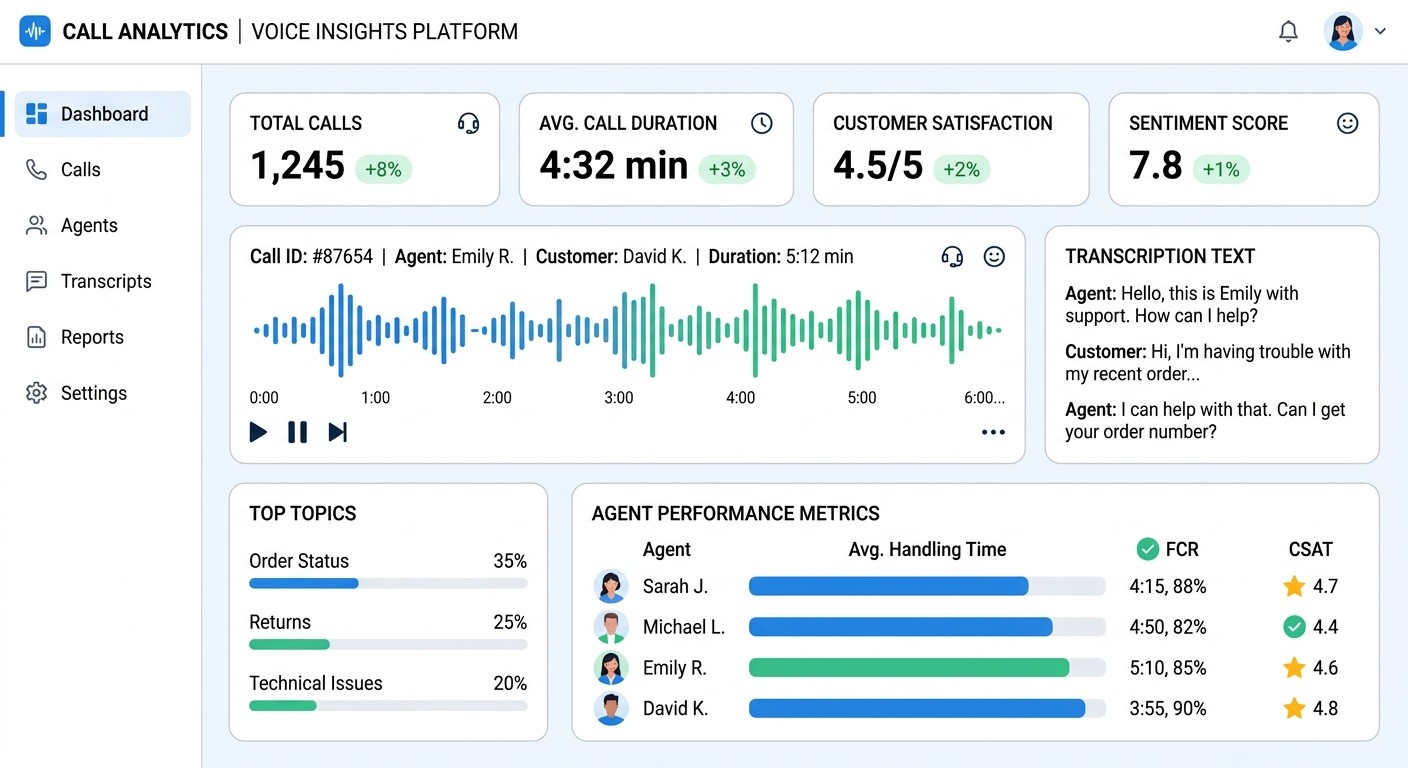Image resolution: width=1408 pixels, height=768 pixels.
Task: Click the Returns progress bar
Action: tap(388, 644)
